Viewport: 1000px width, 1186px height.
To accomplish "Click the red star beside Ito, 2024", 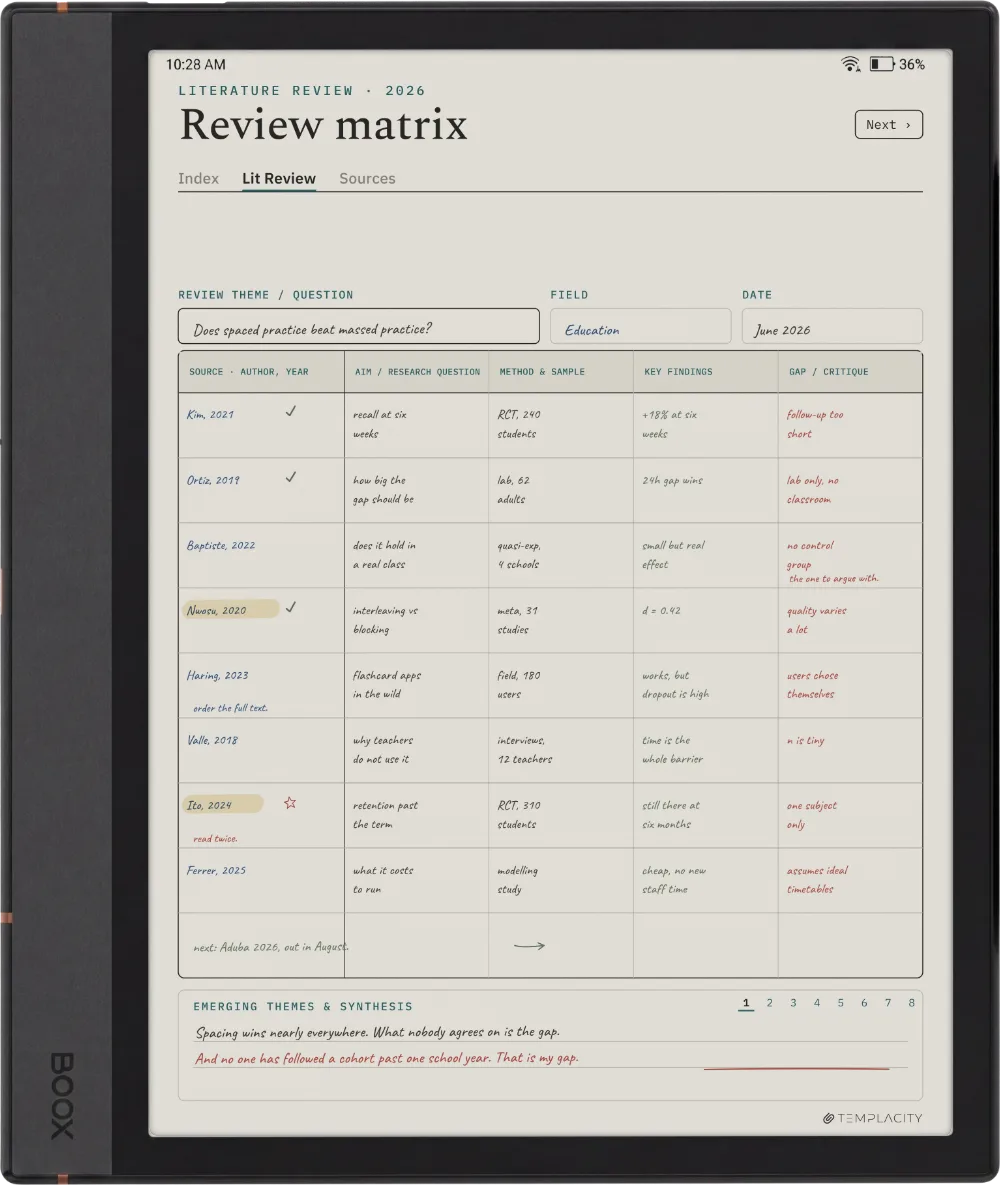I will pyautogui.click(x=290, y=803).
